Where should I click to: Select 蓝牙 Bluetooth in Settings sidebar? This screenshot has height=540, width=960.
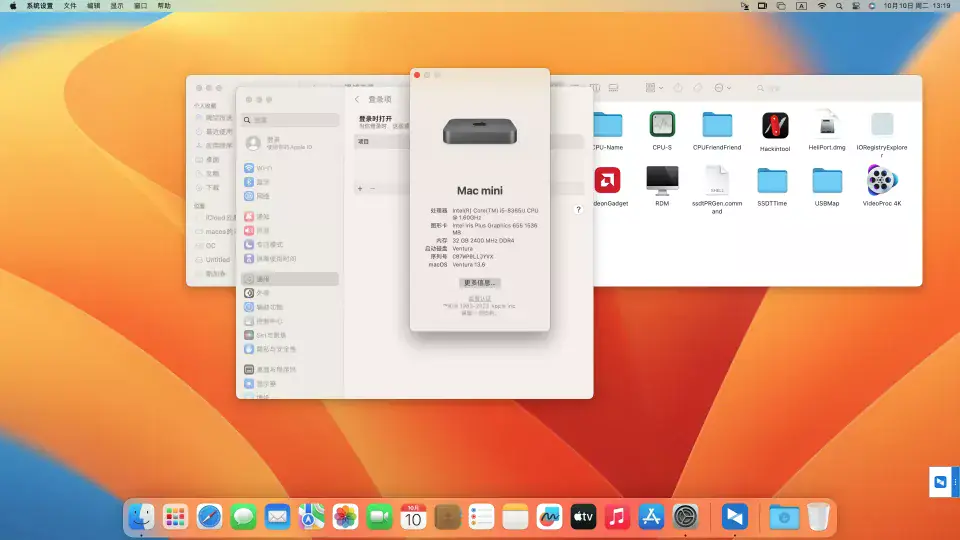pos(290,182)
